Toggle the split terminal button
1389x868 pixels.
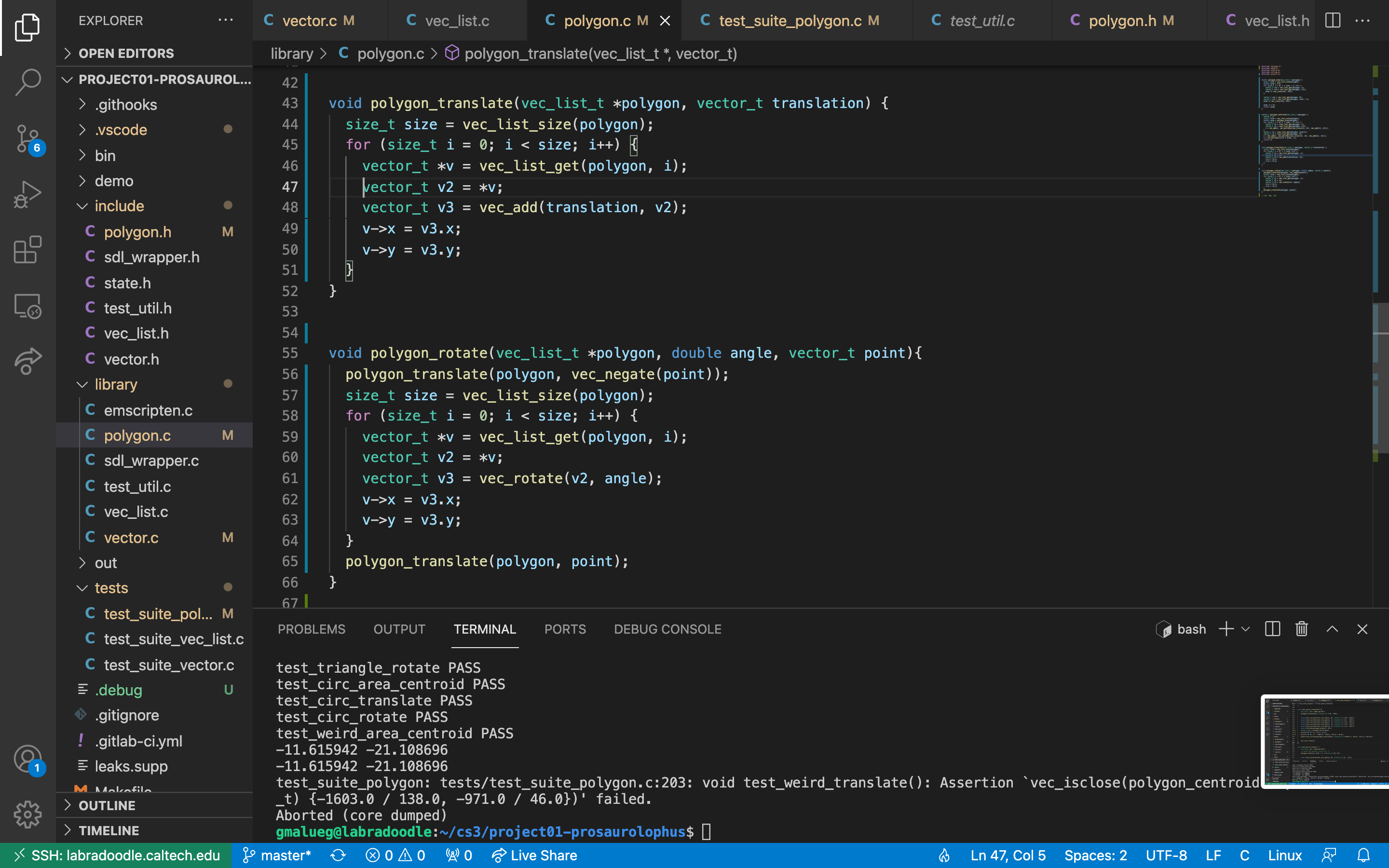click(1272, 629)
